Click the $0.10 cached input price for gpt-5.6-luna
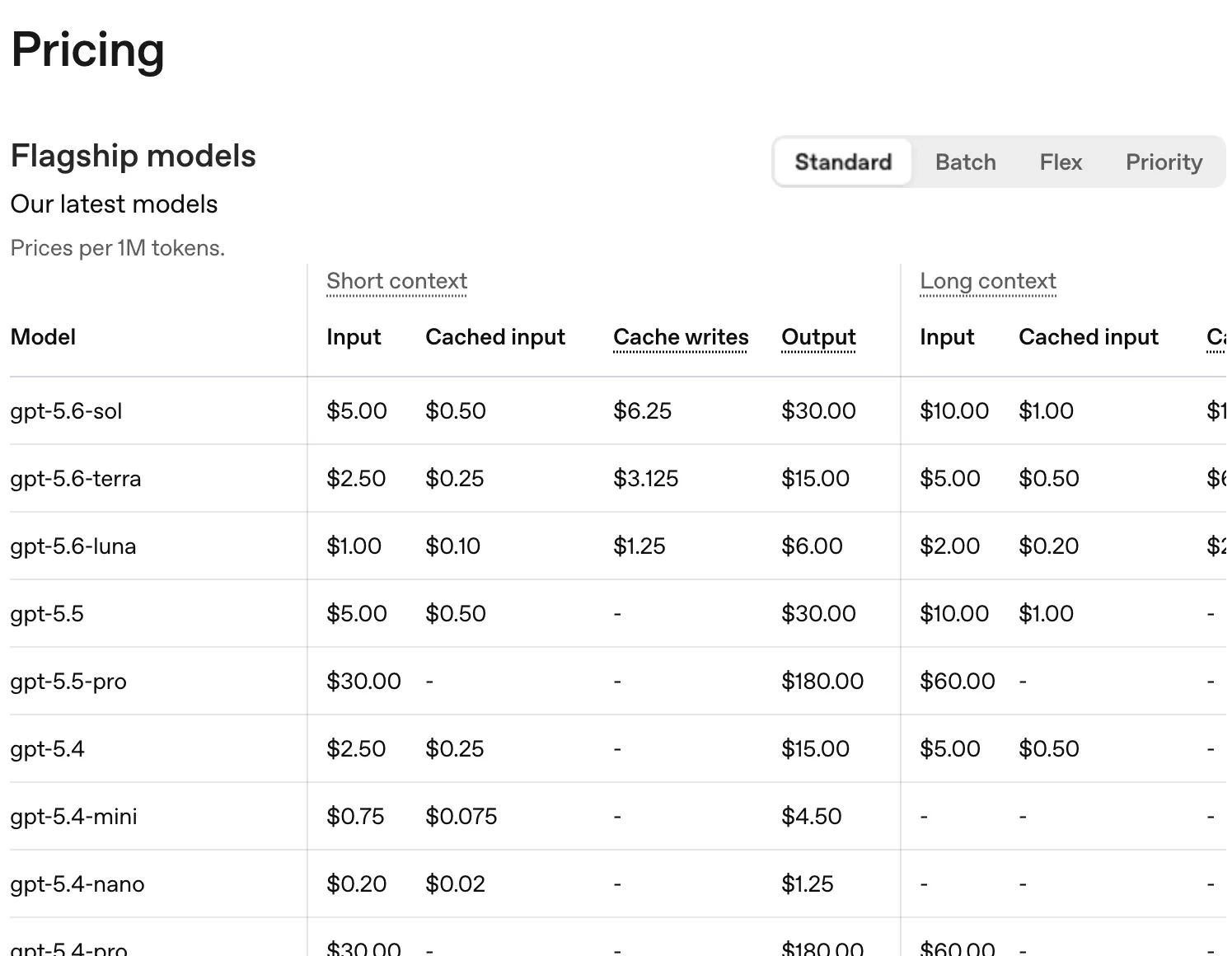Screen dimensions: 1232x956 (452, 546)
